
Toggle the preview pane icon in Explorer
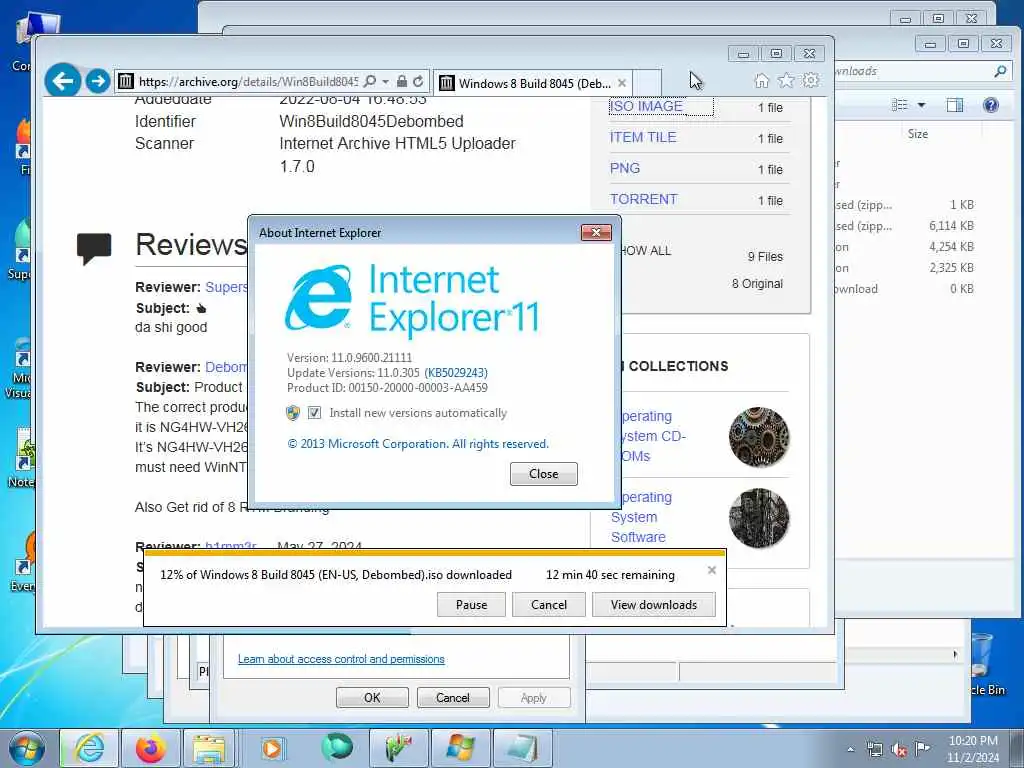click(x=955, y=105)
